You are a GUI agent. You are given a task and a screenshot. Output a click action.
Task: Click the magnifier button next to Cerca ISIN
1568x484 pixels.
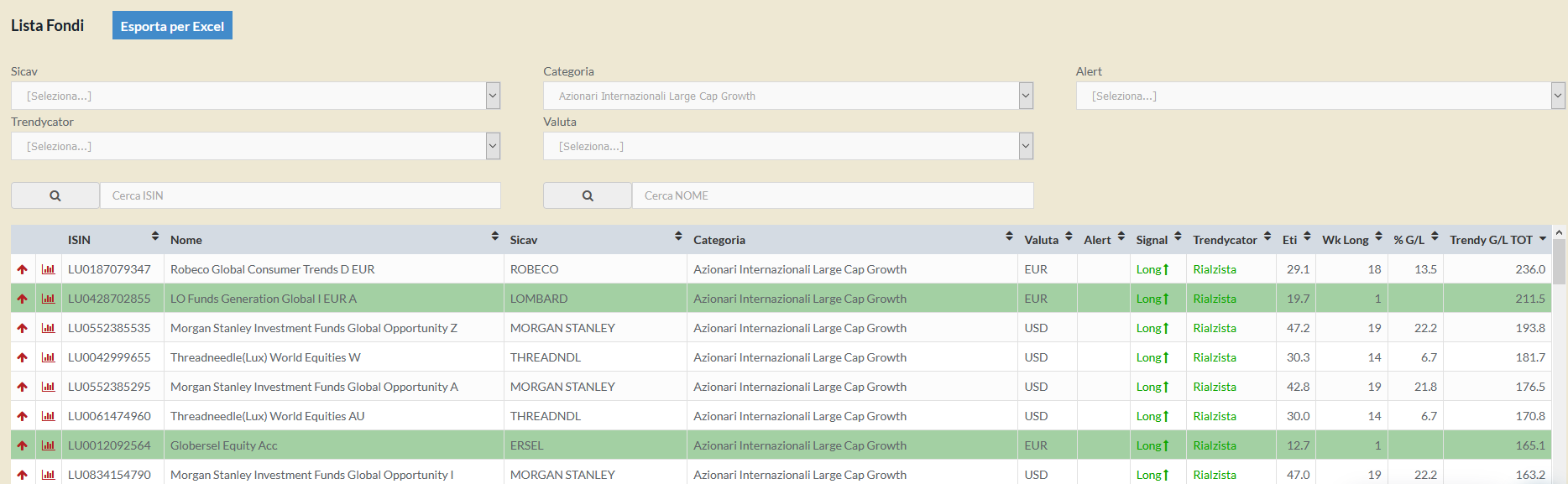click(x=55, y=195)
